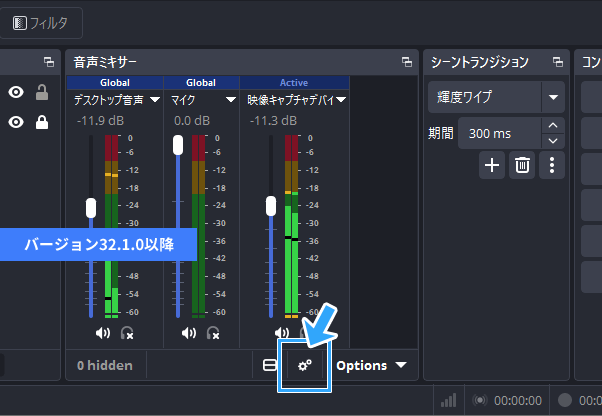The width and height of the screenshot is (602, 416).
Task: Toggle the locked padlock on second source
Action: click(42, 122)
